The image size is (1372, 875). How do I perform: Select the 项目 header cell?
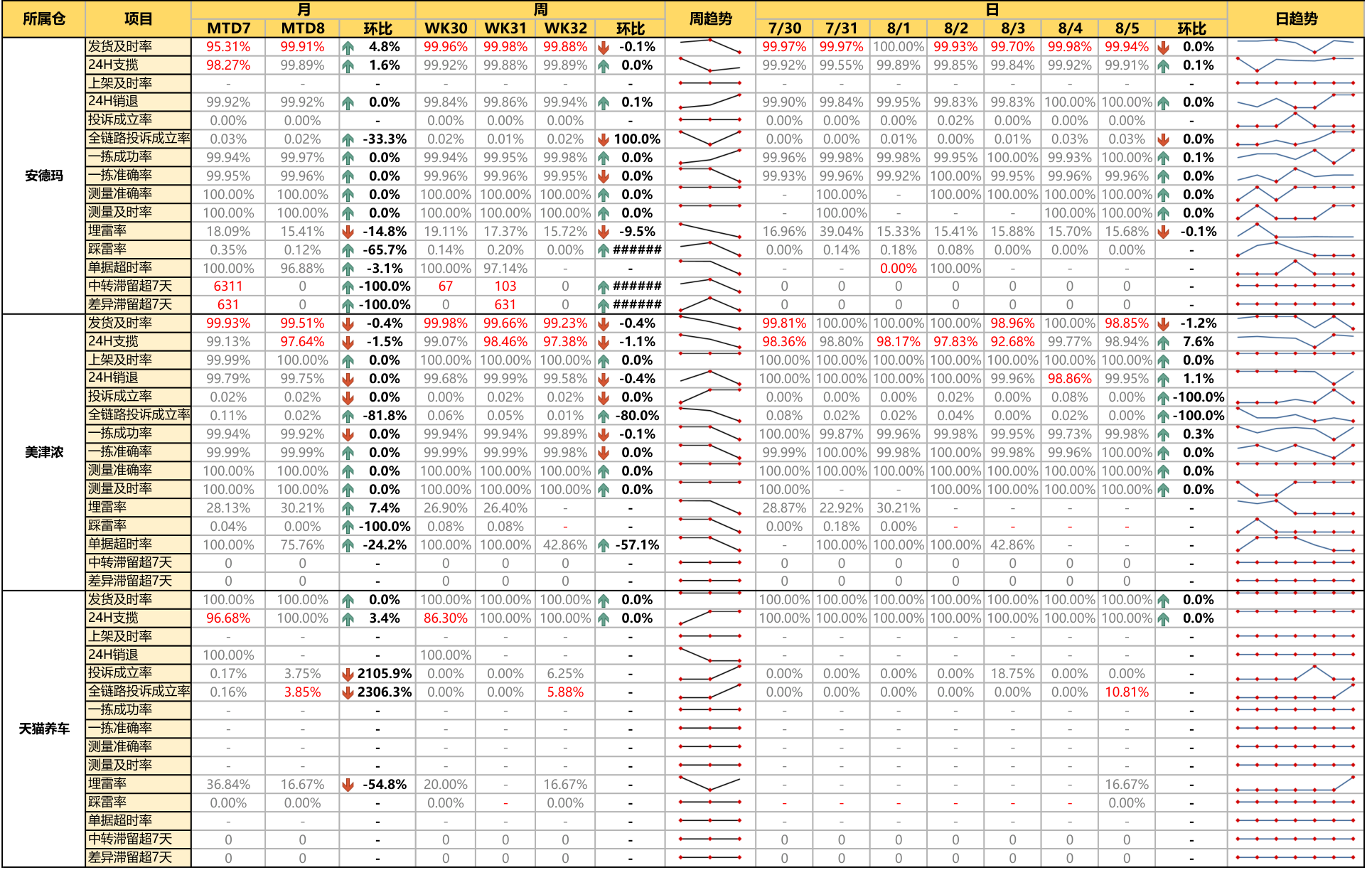(x=138, y=19)
